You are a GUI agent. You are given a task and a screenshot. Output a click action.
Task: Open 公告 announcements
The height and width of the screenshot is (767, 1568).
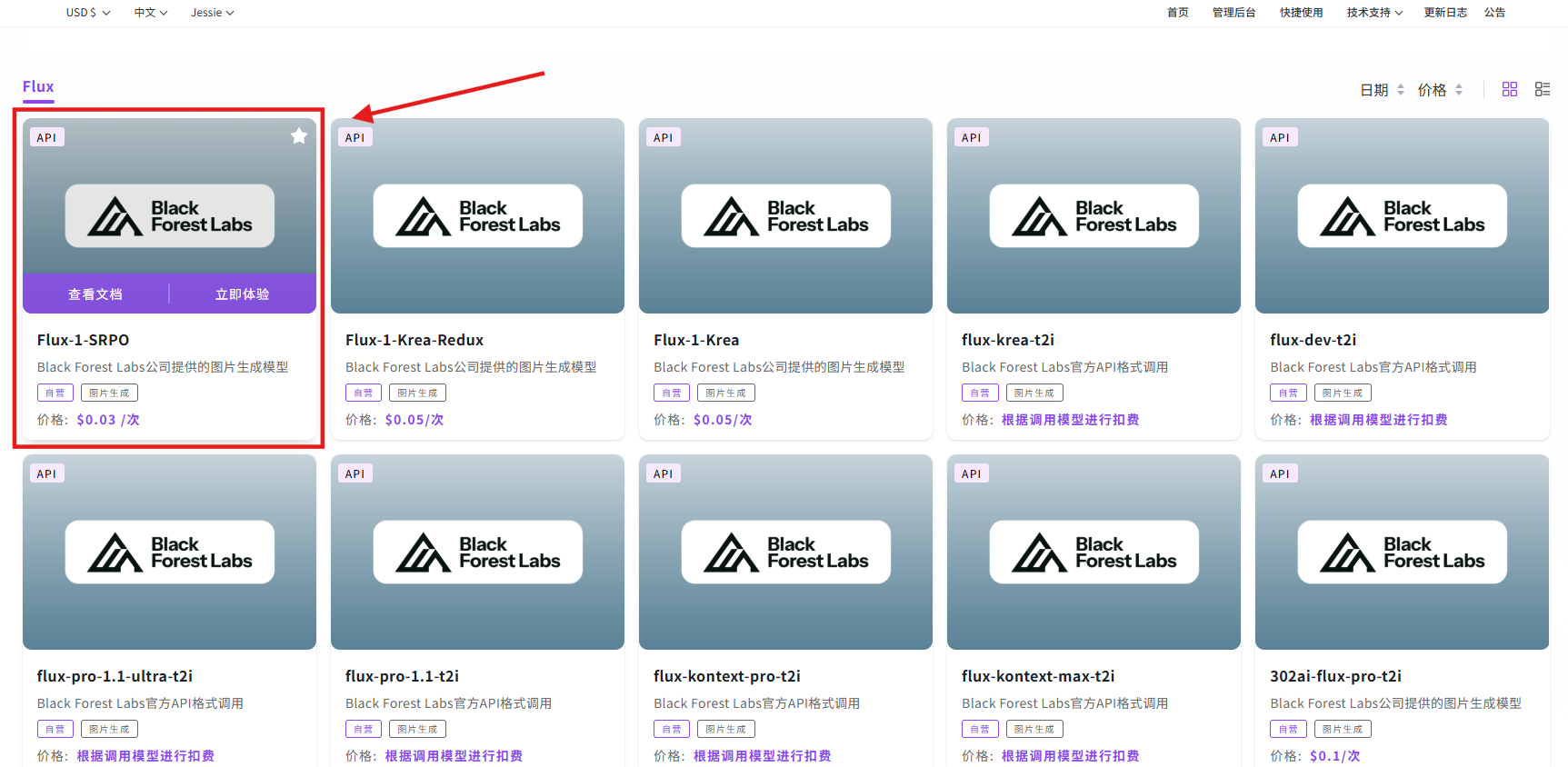[1494, 13]
